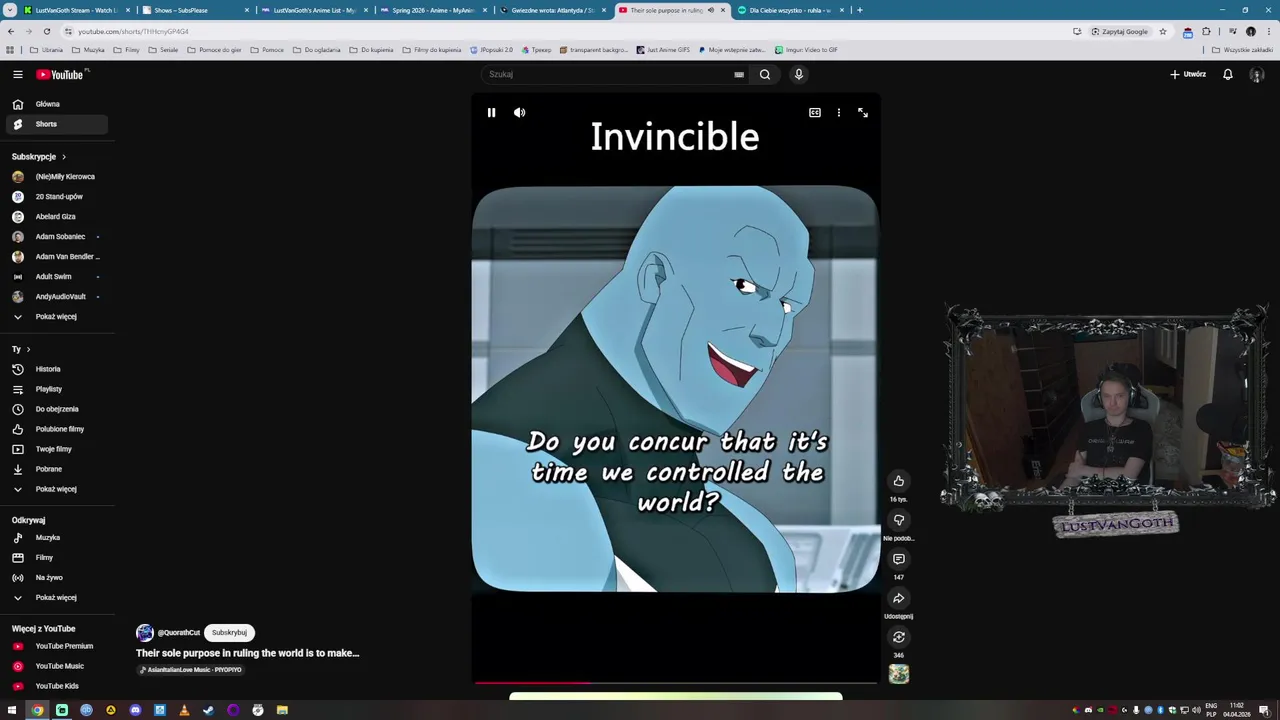Open Główna in the sidebar
Screen dimensions: 1280x720
pos(57,104)
